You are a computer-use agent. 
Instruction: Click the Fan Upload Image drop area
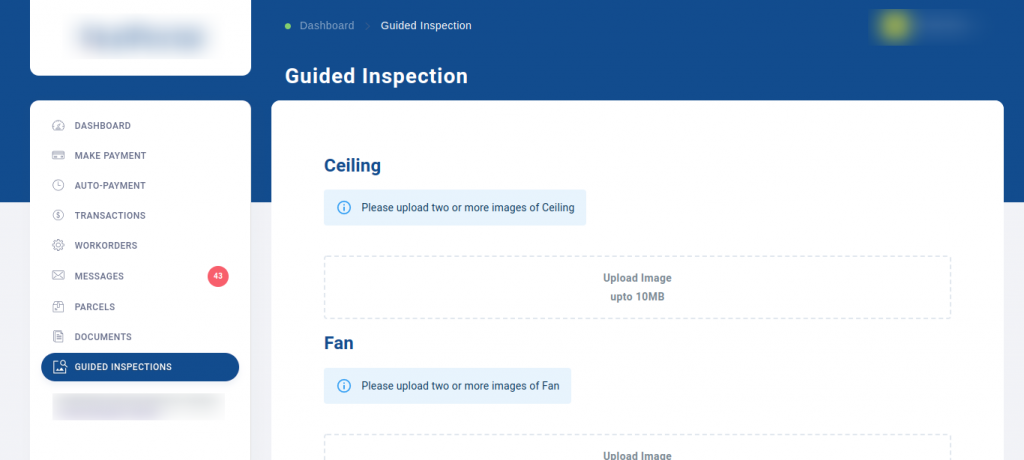637,448
